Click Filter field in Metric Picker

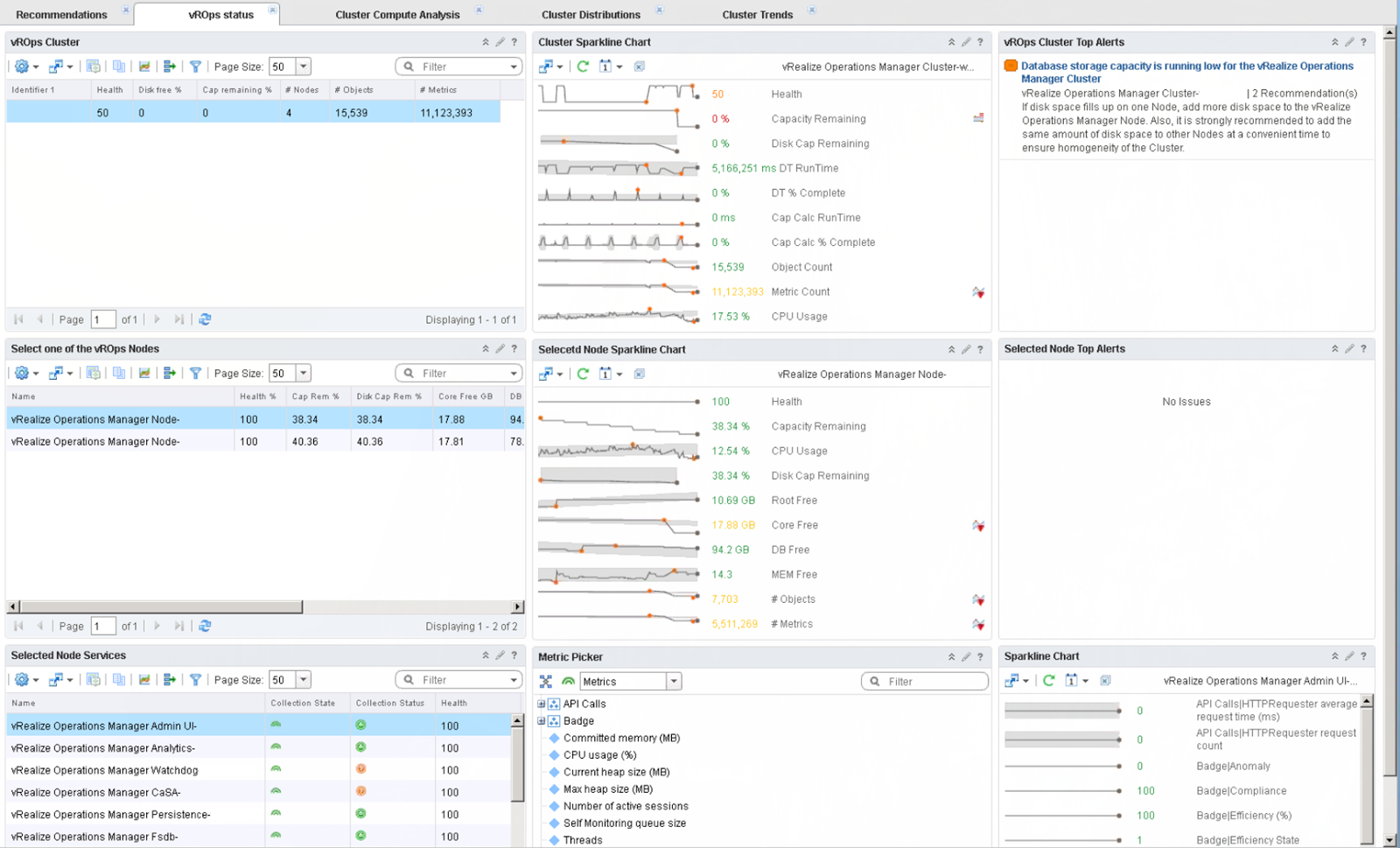[x=925, y=681]
